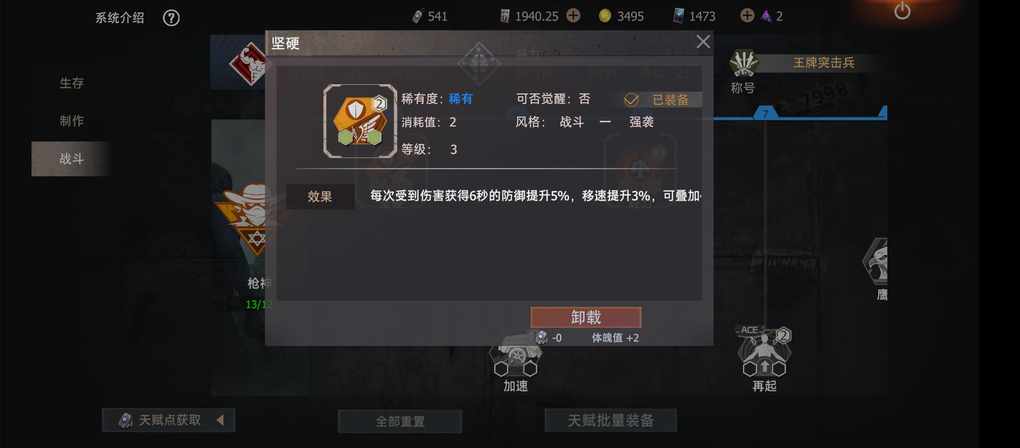Click the system help question mark icon
The width and height of the screenshot is (1020, 448).
click(x=171, y=18)
